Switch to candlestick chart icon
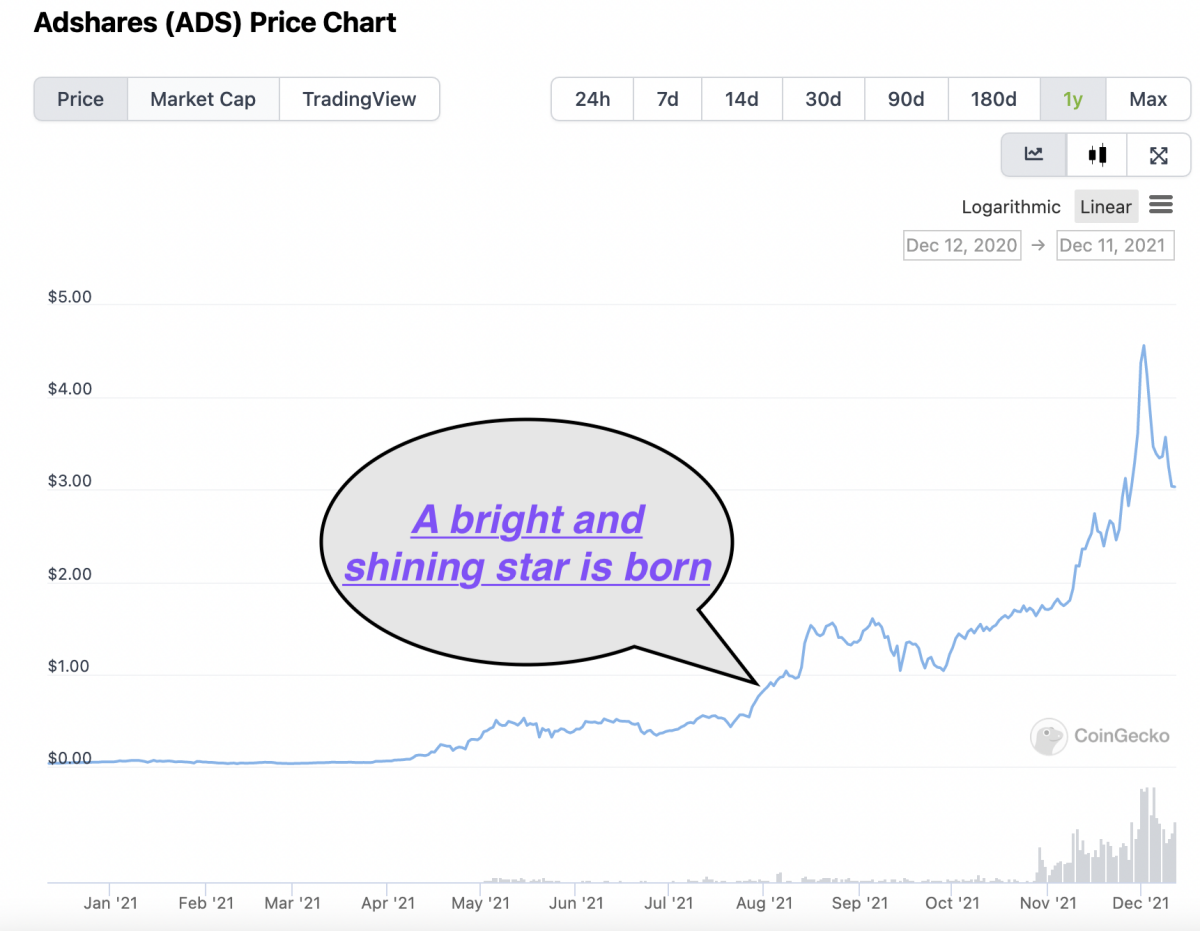This screenshot has height=931, width=1200. tap(1098, 155)
